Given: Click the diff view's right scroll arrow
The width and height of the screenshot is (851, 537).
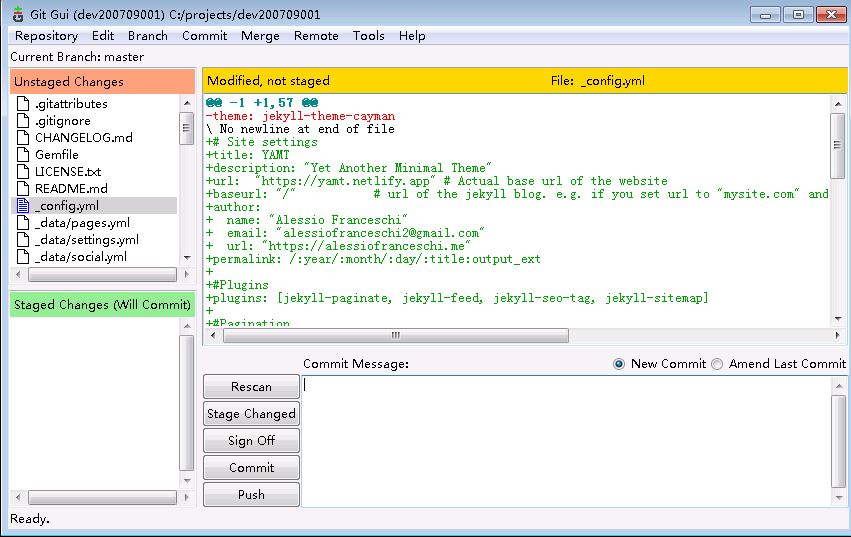Looking at the screenshot, I should tap(837, 336).
